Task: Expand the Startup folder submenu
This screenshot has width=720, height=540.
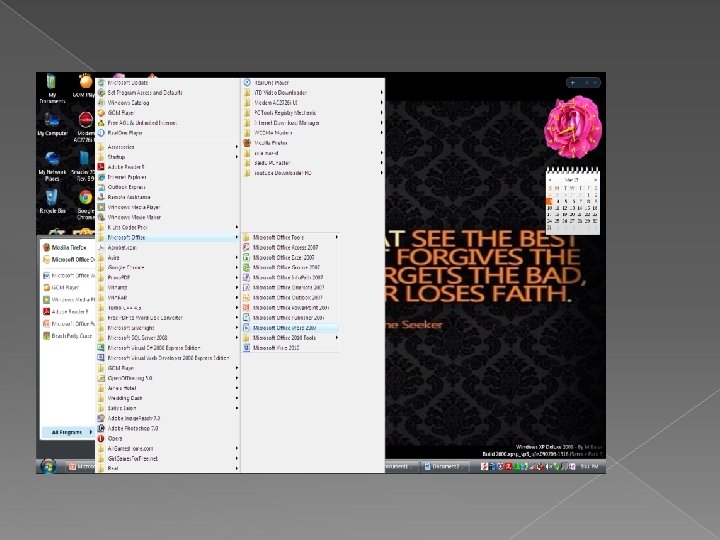Action: (168, 157)
